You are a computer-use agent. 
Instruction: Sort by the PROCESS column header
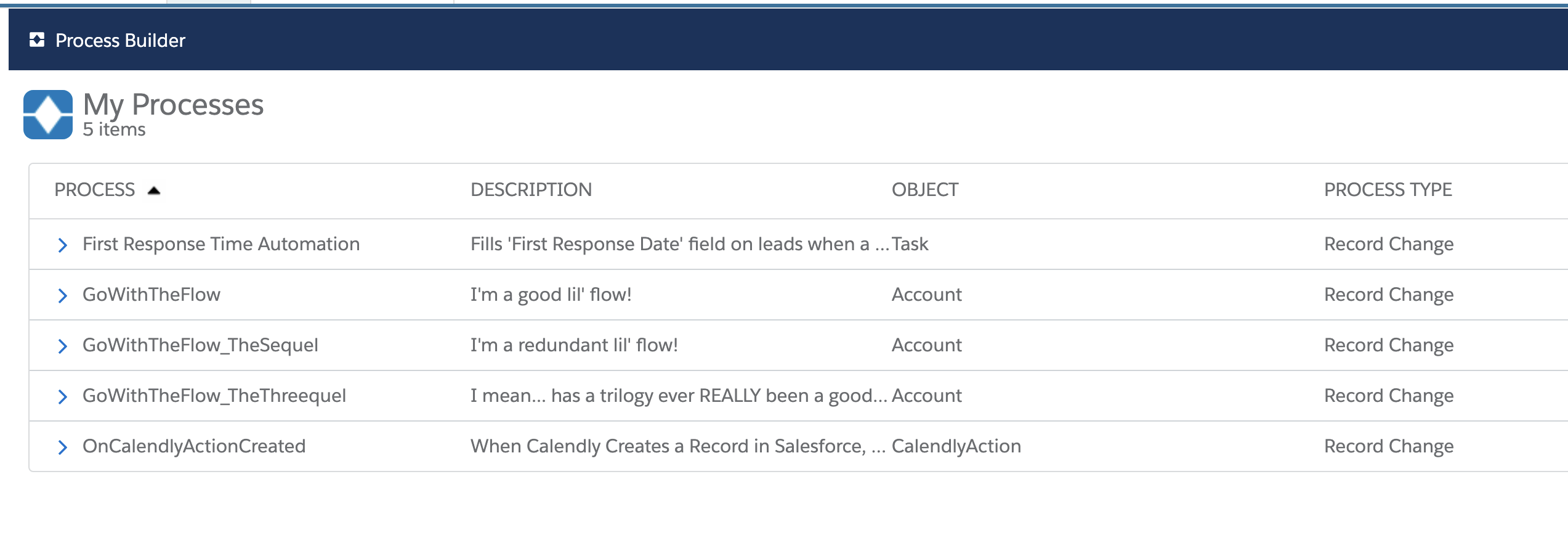point(95,190)
